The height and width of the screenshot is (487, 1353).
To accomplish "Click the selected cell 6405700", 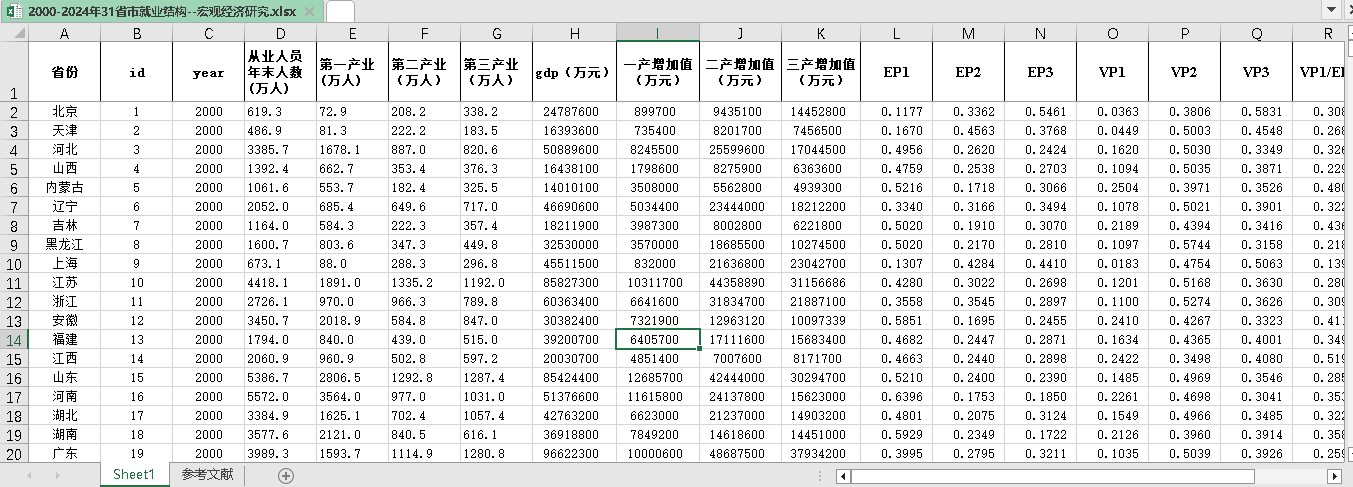I will click(x=657, y=340).
